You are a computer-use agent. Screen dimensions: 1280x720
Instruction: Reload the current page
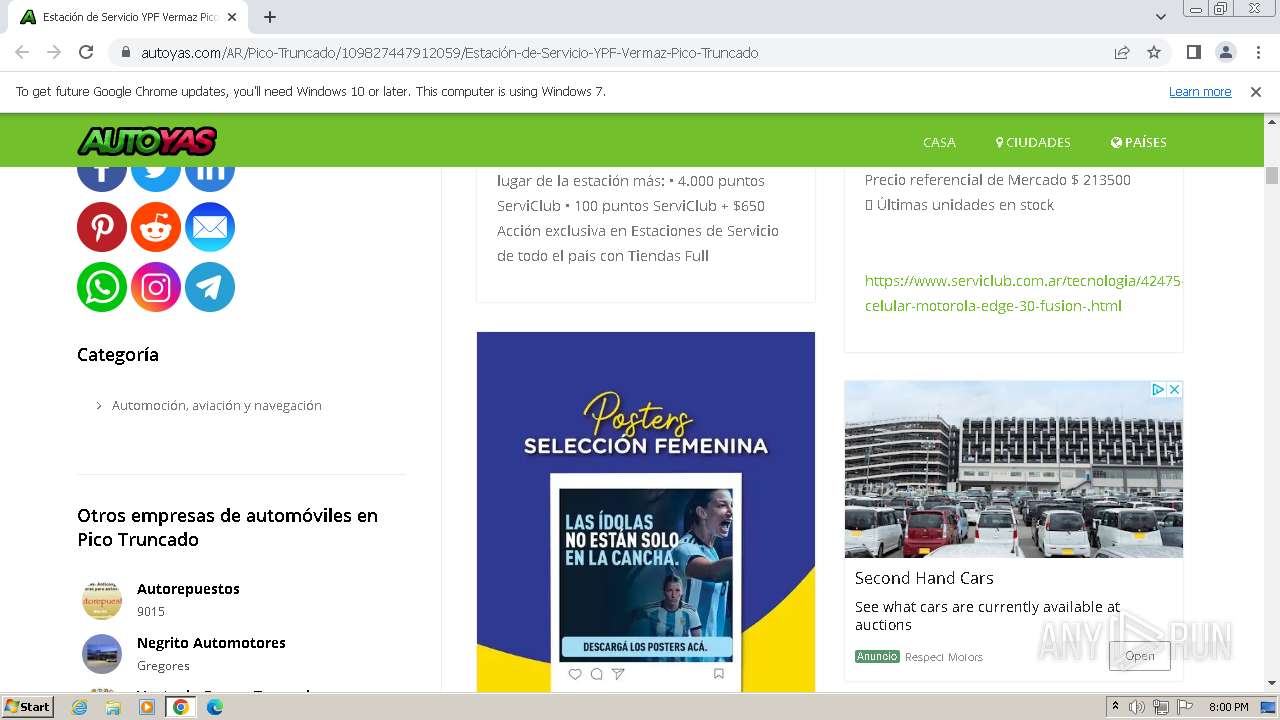(86, 52)
